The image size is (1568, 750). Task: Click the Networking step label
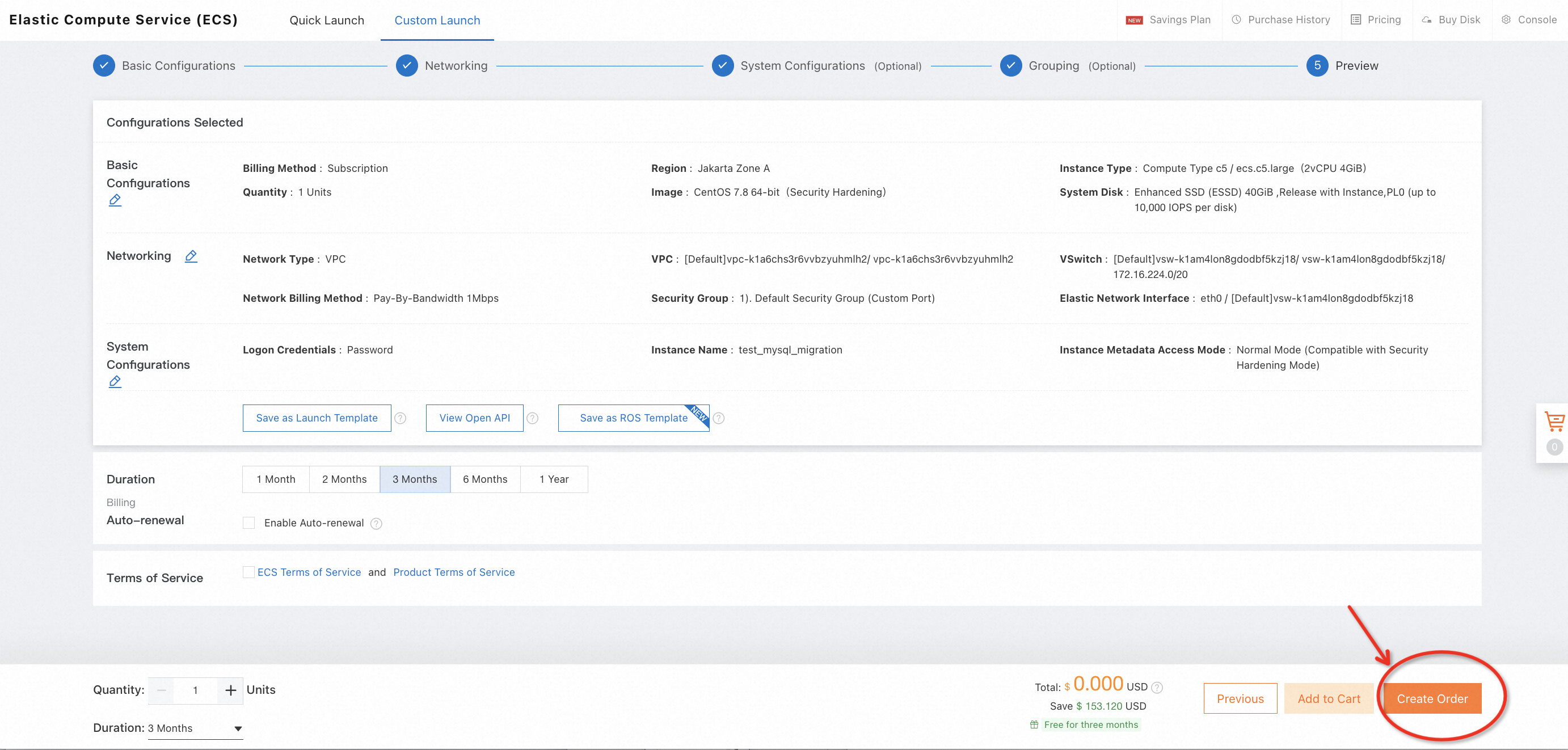pos(456,66)
